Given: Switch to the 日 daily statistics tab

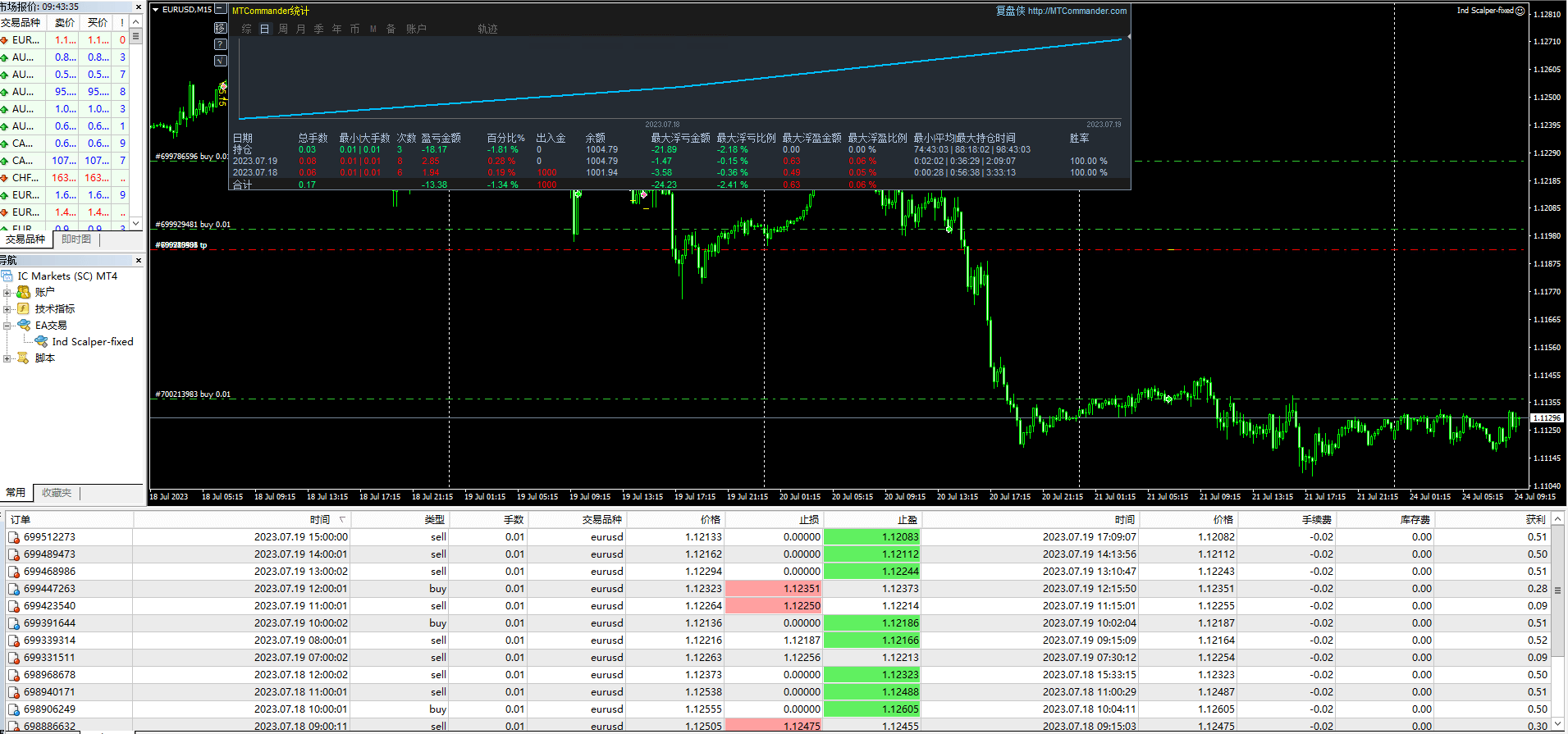Looking at the screenshot, I should coord(264,29).
